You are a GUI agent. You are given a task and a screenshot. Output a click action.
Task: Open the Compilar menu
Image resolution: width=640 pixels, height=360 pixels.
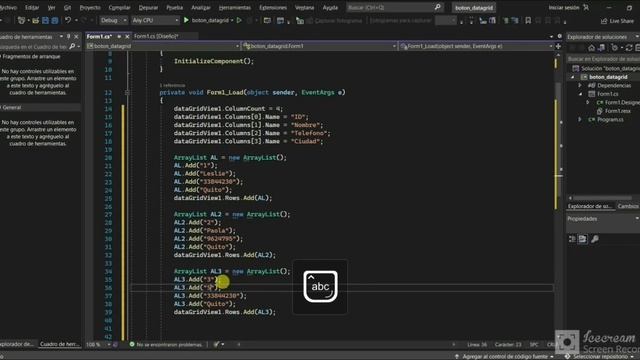(x=119, y=7)
